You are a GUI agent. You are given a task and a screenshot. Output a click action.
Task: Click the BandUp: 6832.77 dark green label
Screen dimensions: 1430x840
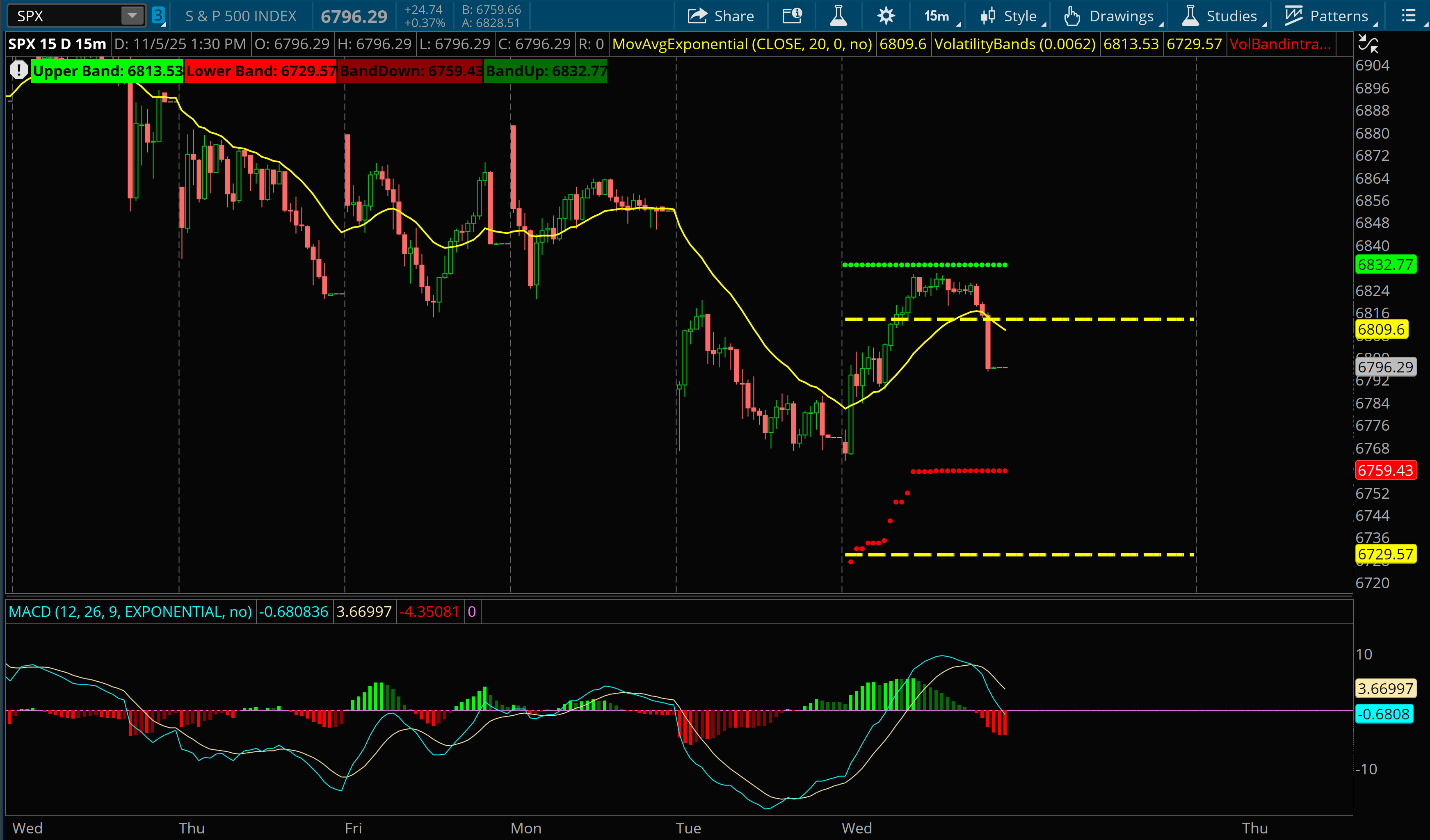(x=546, y=71)
